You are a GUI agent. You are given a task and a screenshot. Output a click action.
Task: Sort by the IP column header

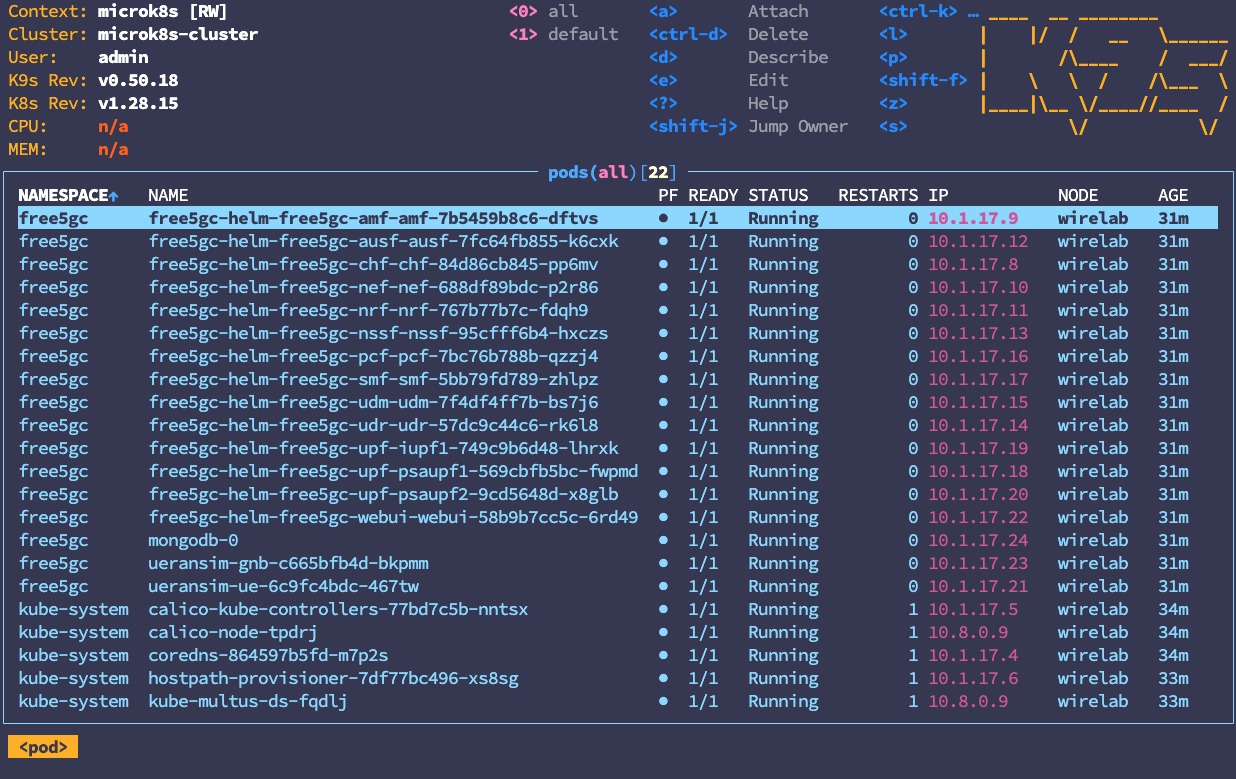938,195
